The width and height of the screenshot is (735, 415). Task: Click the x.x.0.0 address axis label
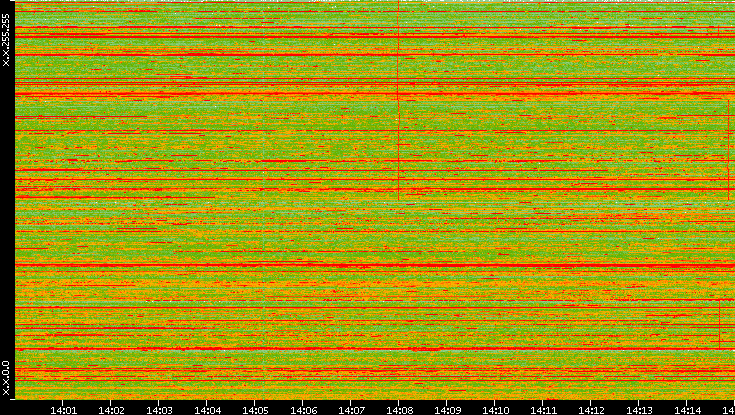[x=6, y=378]
